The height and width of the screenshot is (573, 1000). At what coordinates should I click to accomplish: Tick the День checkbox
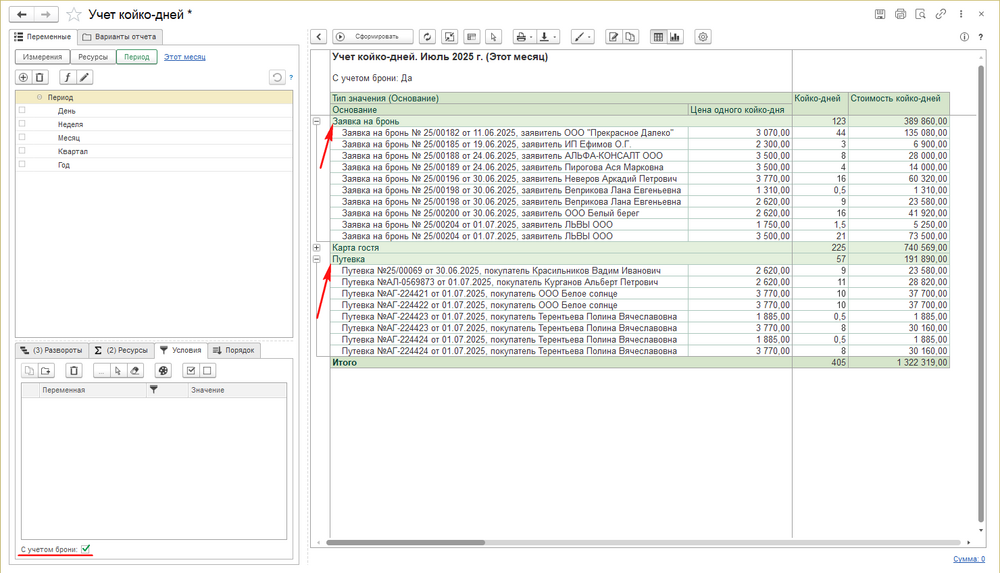click(x=22, y=110)
